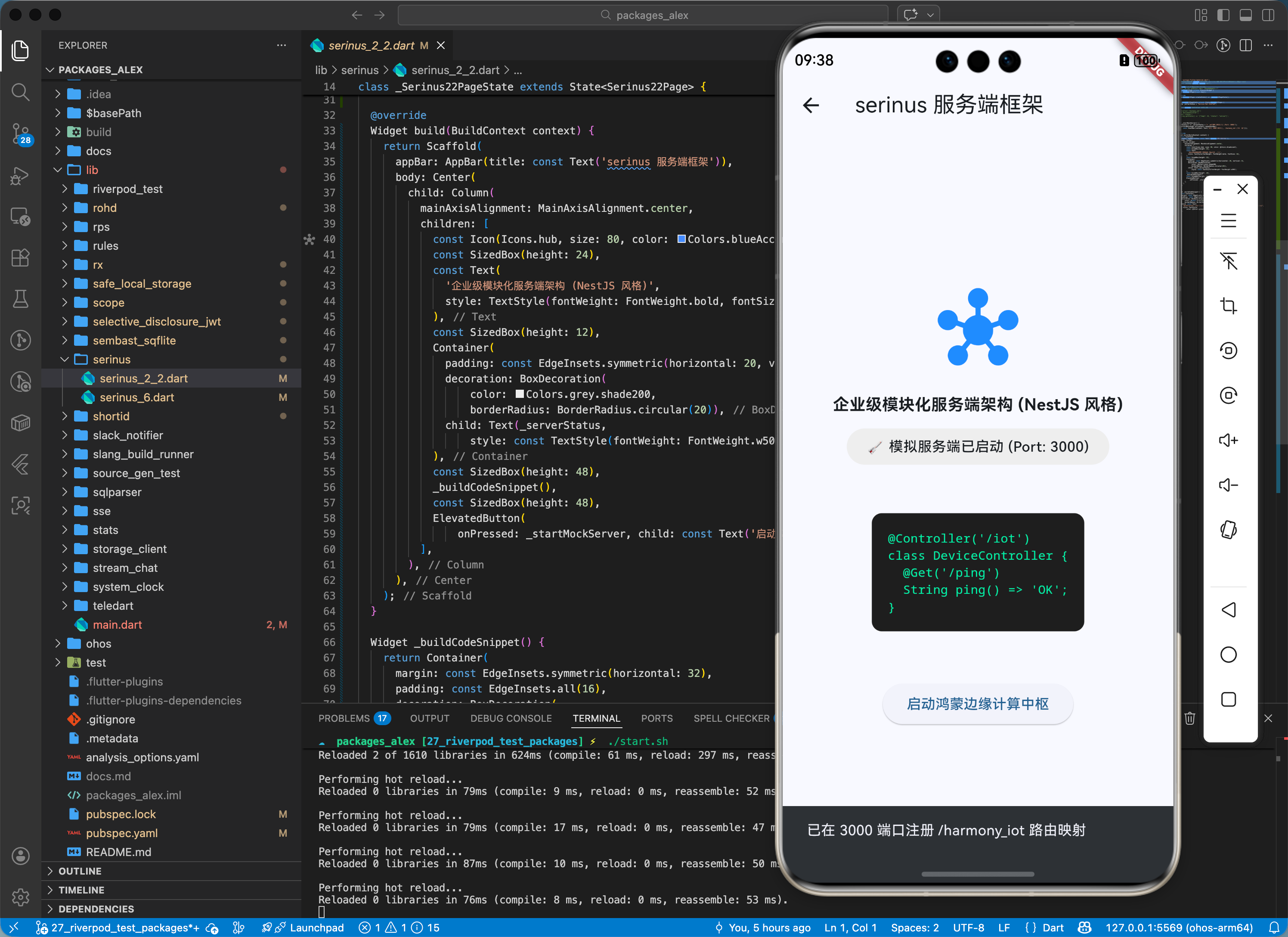Click the packages_alex command center search box
The height and width of the screenshot is (937, 1288).
(x=643, y=16)
